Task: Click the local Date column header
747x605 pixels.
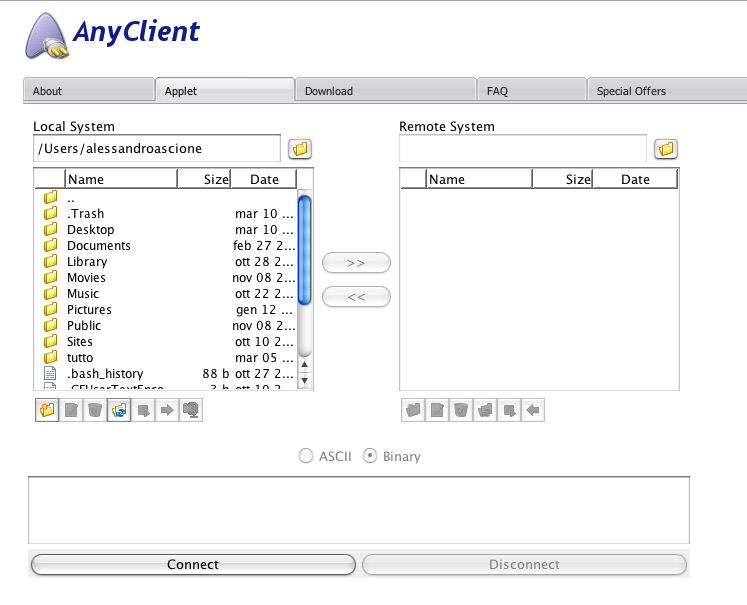Action: tap(264, 179)
